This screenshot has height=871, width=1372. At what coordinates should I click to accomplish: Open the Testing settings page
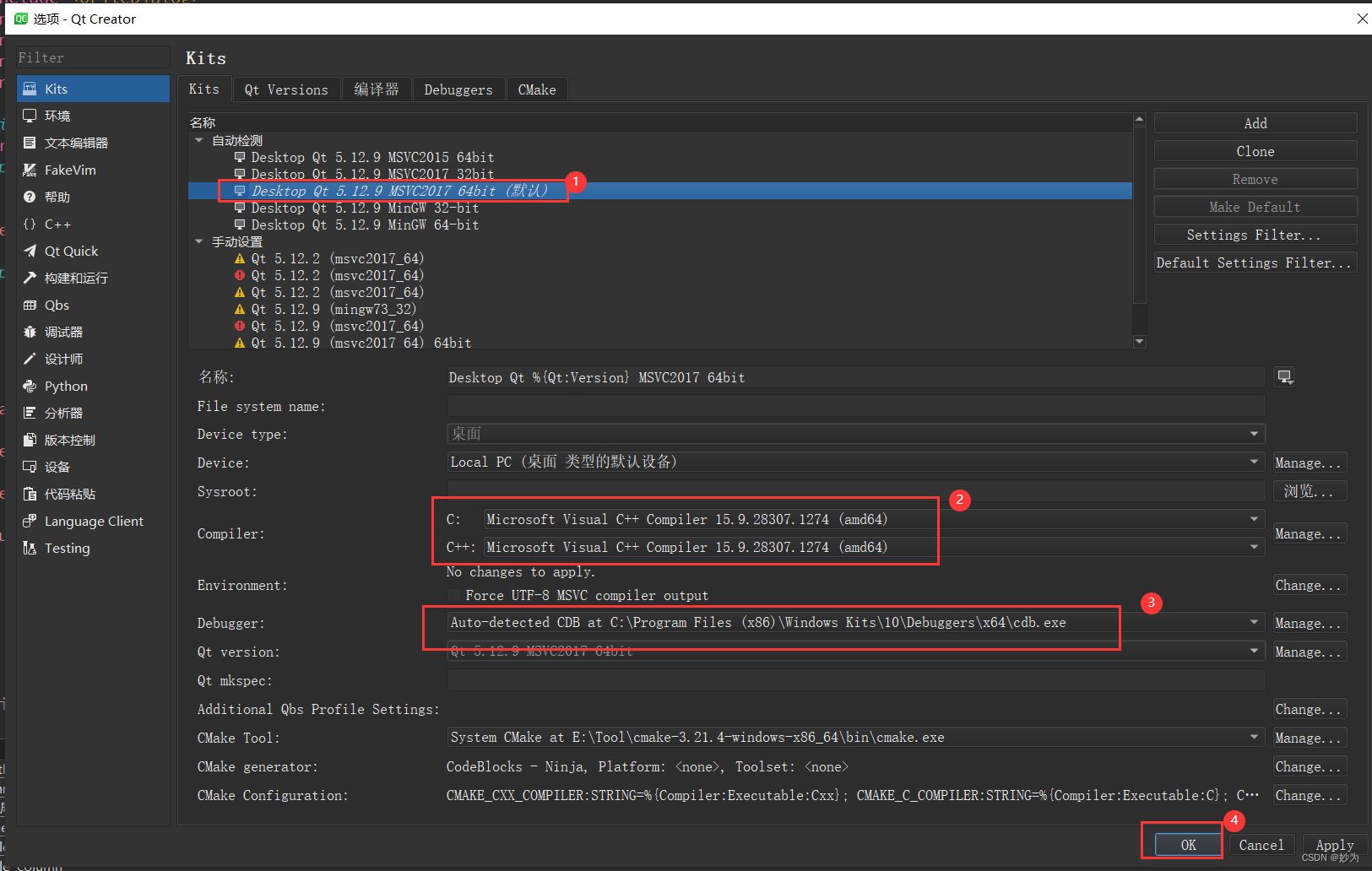coord(66,548)
